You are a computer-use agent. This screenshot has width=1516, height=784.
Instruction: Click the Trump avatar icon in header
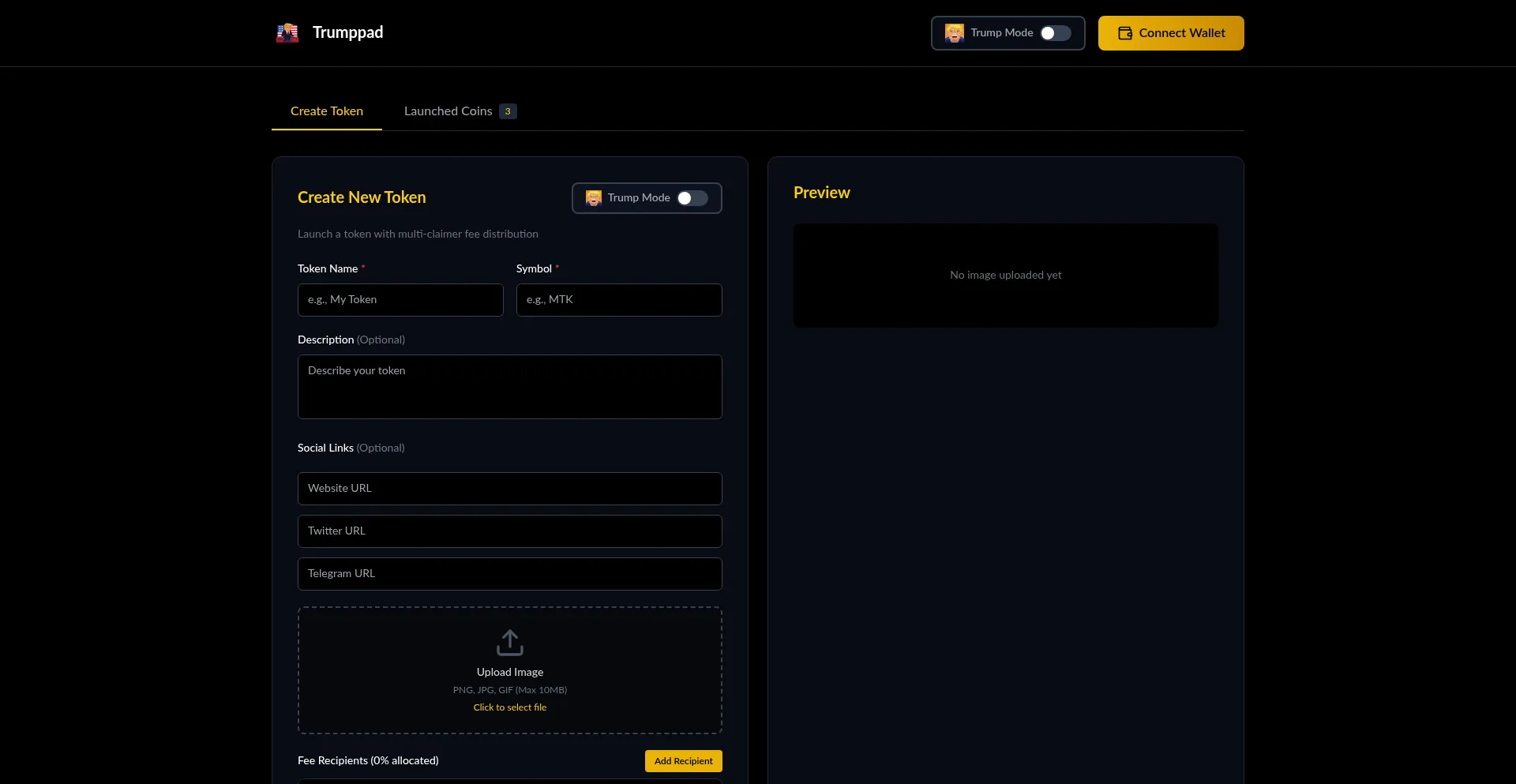[x=954, y=33]
